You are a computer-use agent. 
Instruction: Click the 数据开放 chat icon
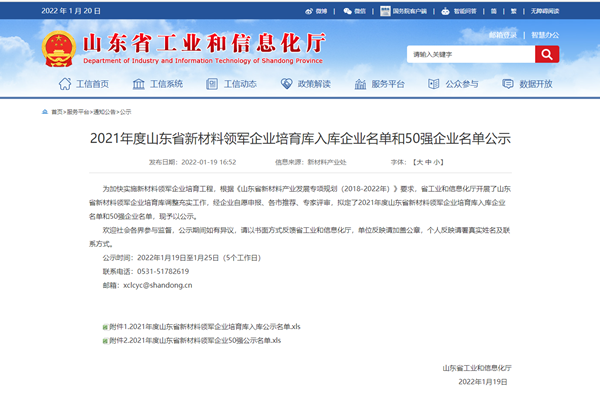[x=509, y=84]
